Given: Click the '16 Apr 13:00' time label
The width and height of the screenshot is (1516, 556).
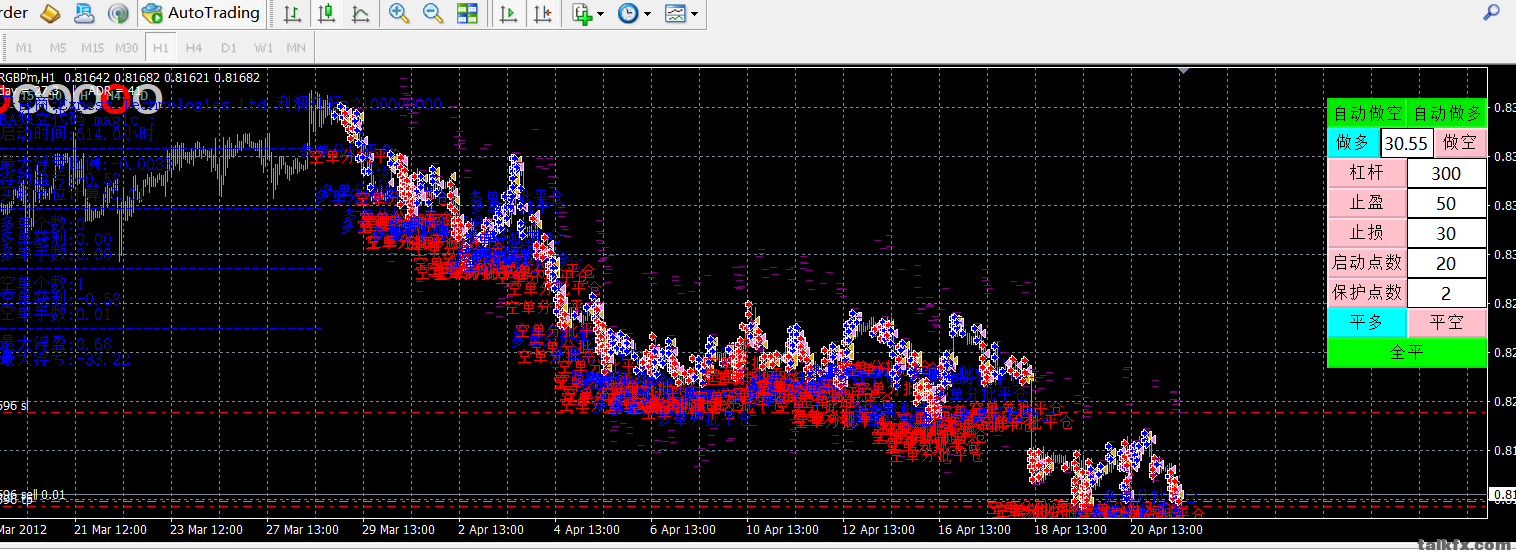Looking at the screenshot, I should coord(974,530).
